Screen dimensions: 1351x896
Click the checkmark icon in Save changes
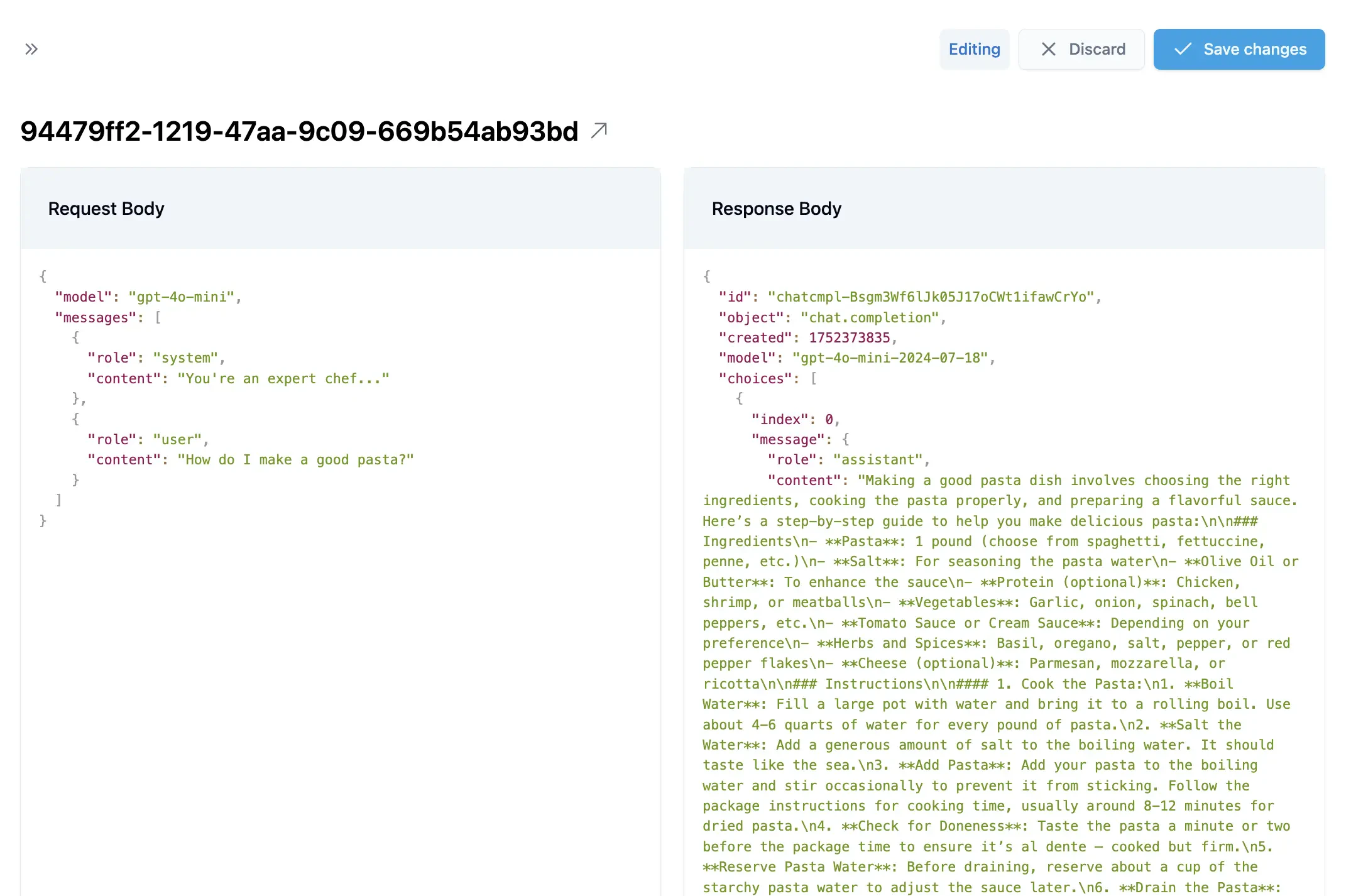point(1184,49)
